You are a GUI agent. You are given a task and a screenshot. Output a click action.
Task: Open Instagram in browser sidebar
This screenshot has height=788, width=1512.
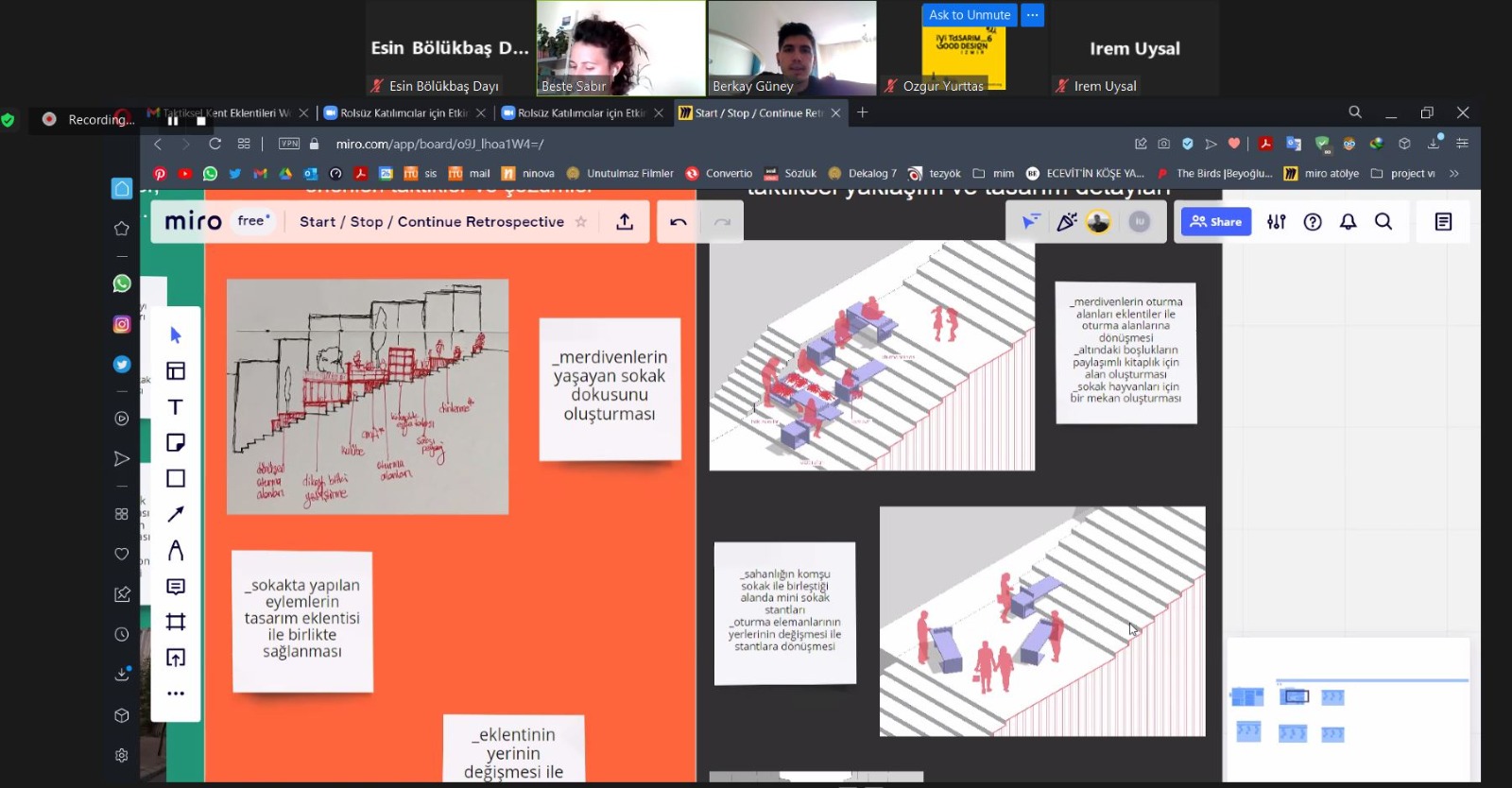(122, 324)
